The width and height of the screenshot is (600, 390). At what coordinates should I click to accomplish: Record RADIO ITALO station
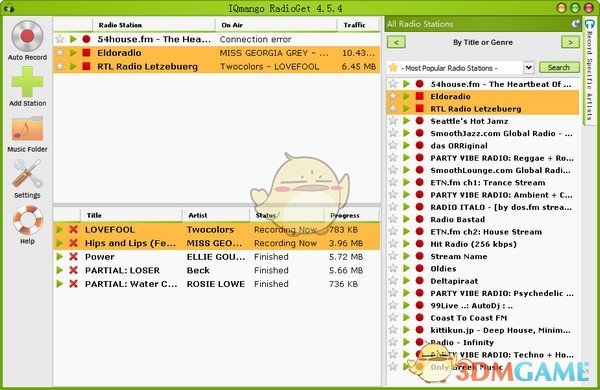tap(420, 207)
